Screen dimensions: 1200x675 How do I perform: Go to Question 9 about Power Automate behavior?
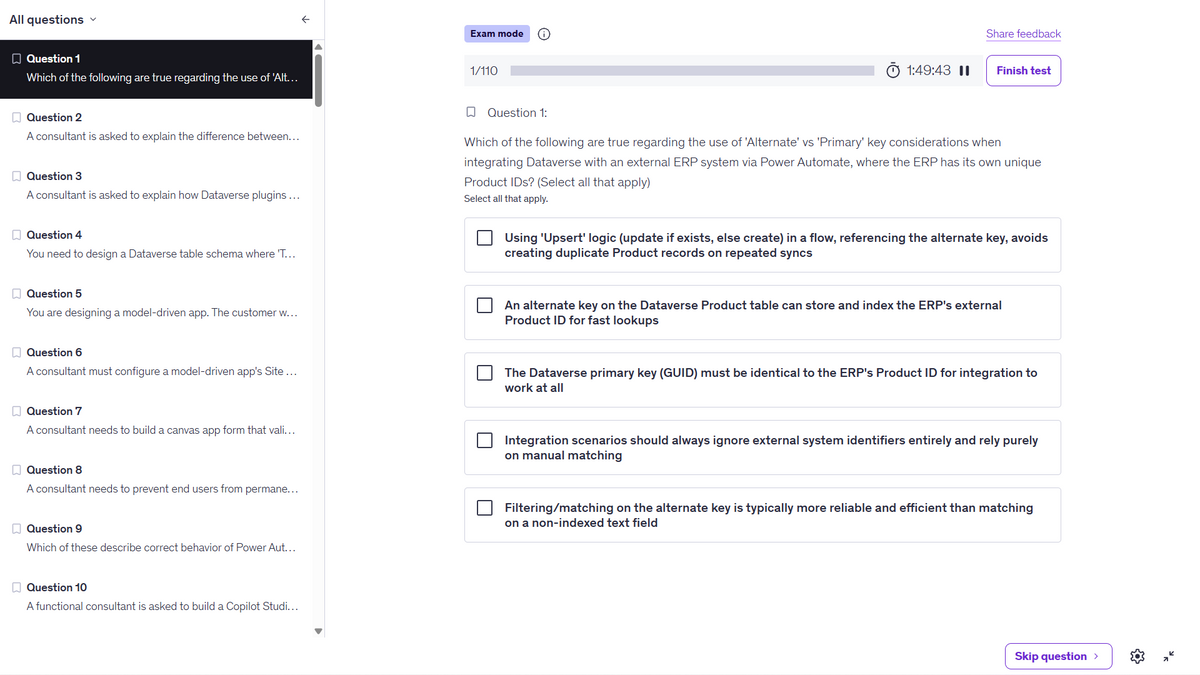[156, 538]
